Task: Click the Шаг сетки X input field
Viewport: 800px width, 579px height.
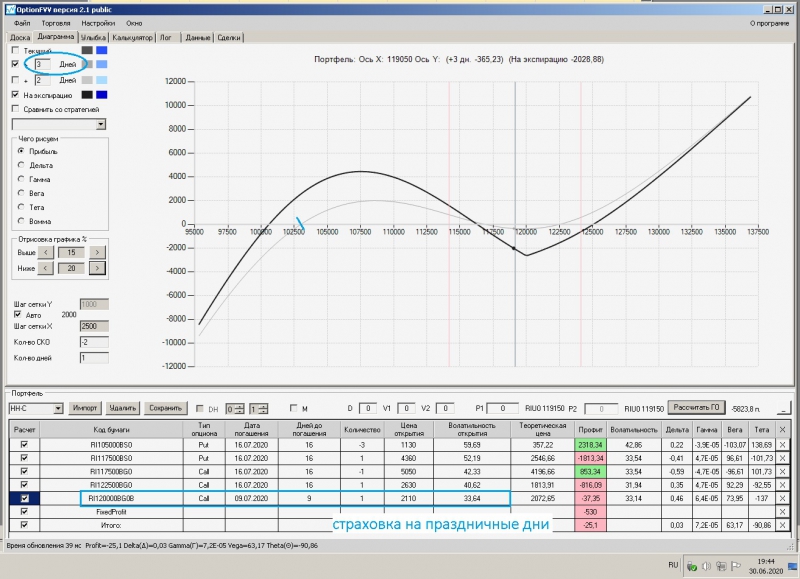Action: (94, 326)
